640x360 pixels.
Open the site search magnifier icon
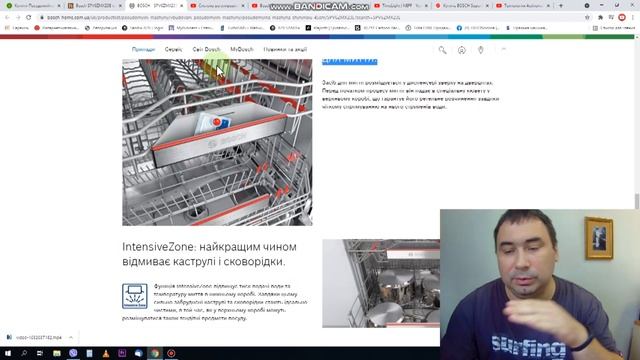(442, 50)
